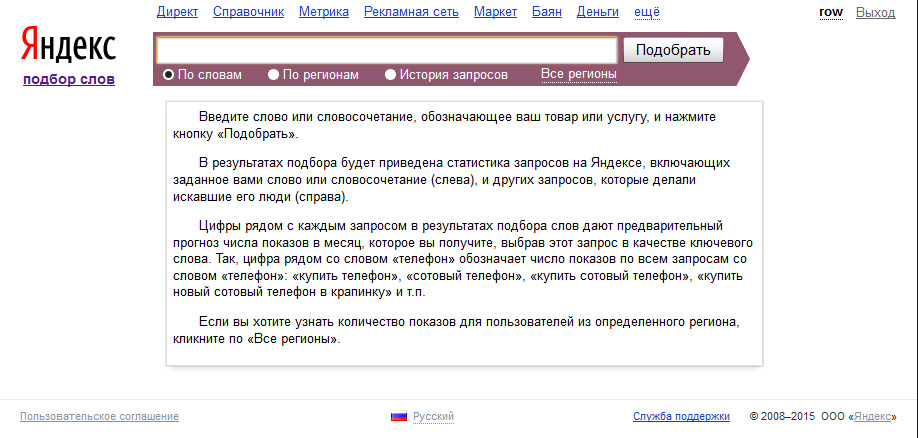Open the Маркет service link

pos(495,12)
